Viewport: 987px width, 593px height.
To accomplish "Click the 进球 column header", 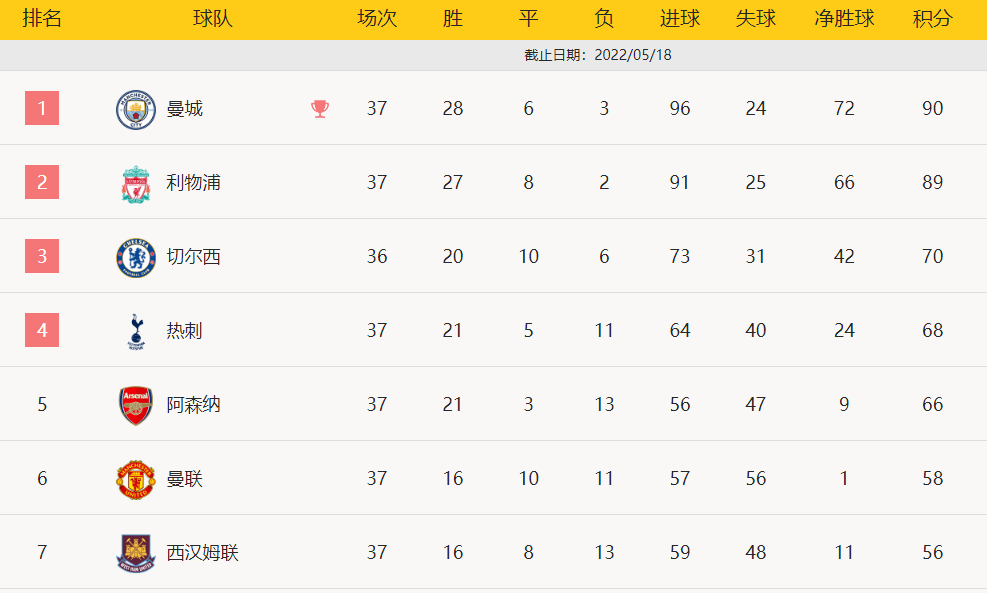I will 680,18.
